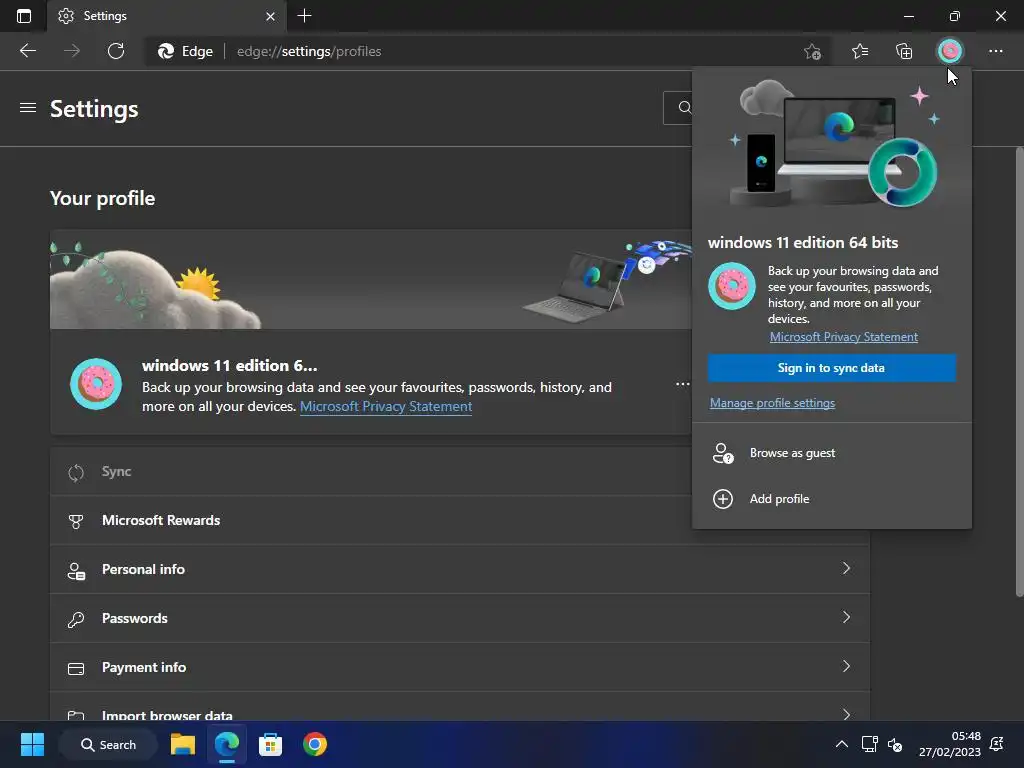Open the Microsoft Rewards row

pyautogui.click(x=371, y=520)
